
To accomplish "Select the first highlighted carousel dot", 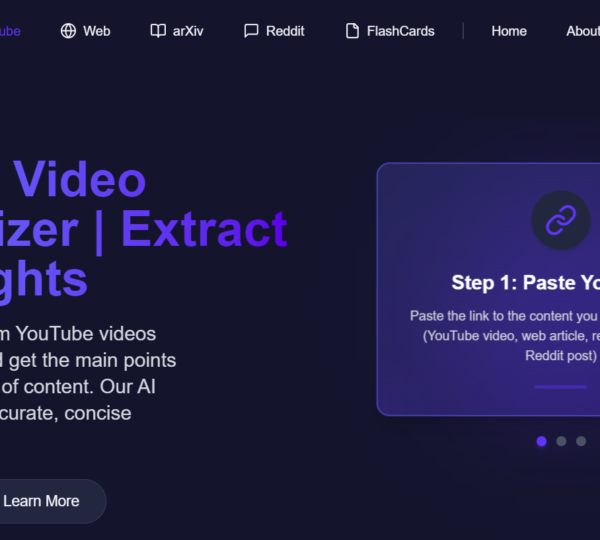I will [x=541, y=441].
